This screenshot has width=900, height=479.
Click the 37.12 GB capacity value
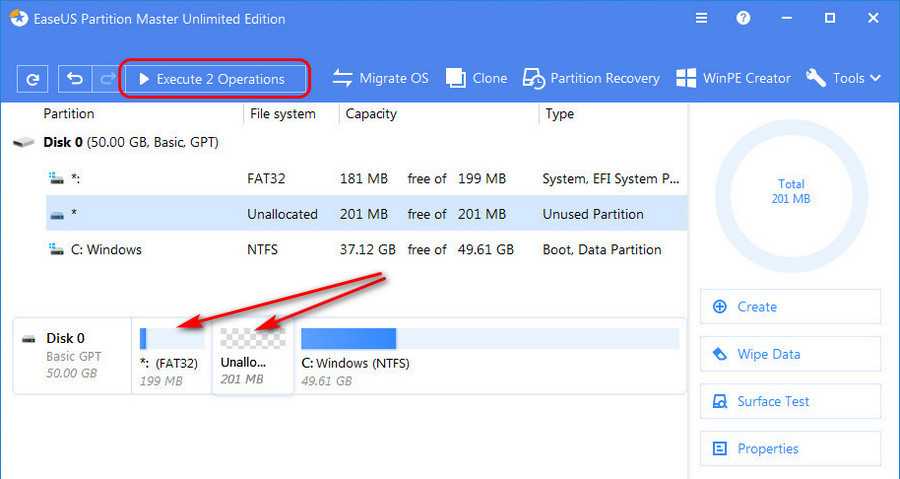367,250
